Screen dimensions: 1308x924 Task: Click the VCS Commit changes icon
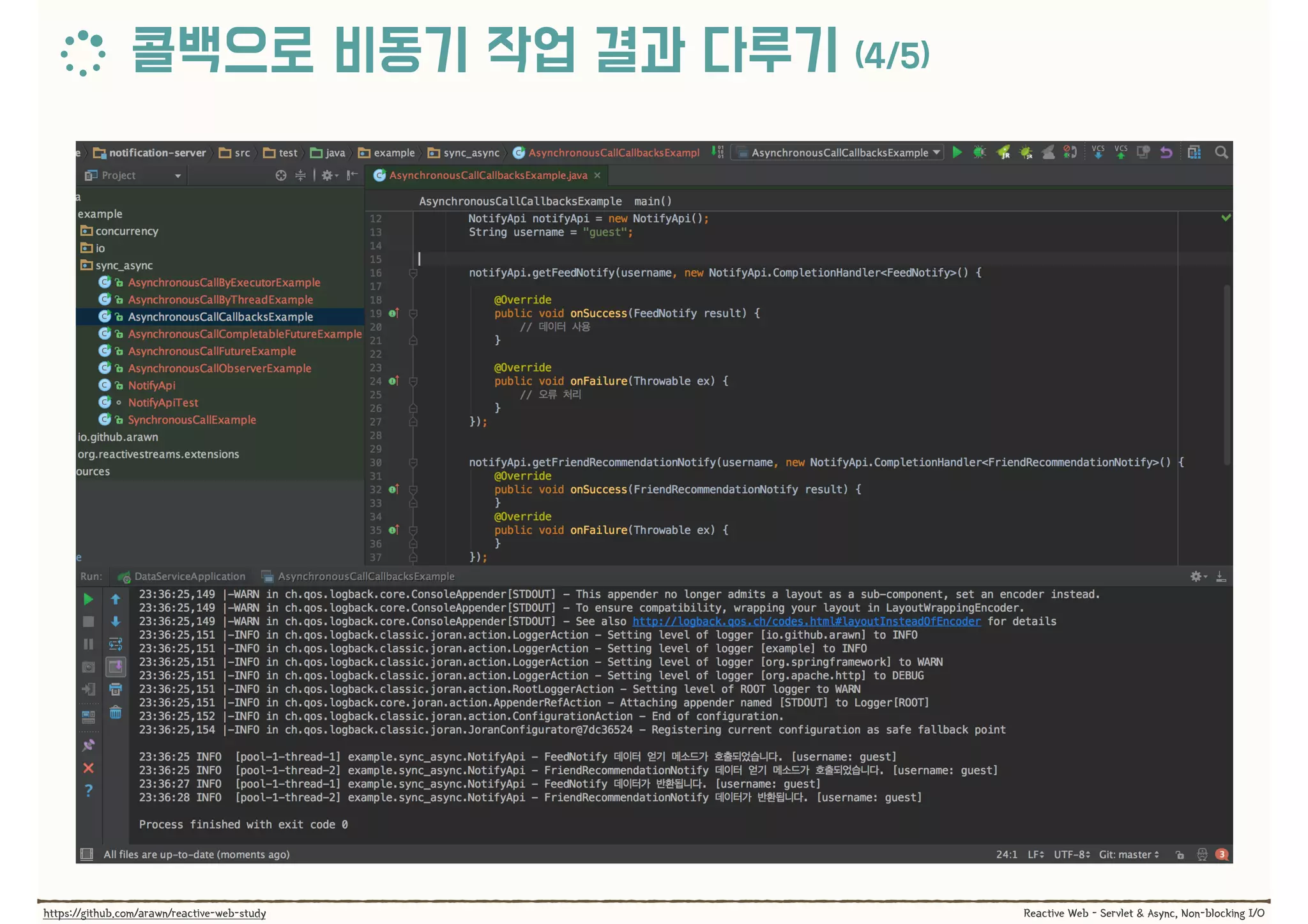point(1120,152)
